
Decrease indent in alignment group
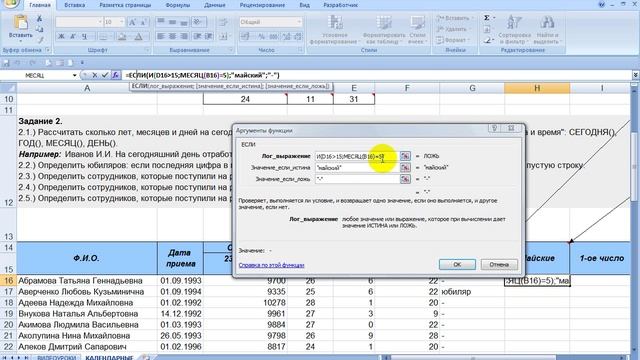[x=197, y=37]
